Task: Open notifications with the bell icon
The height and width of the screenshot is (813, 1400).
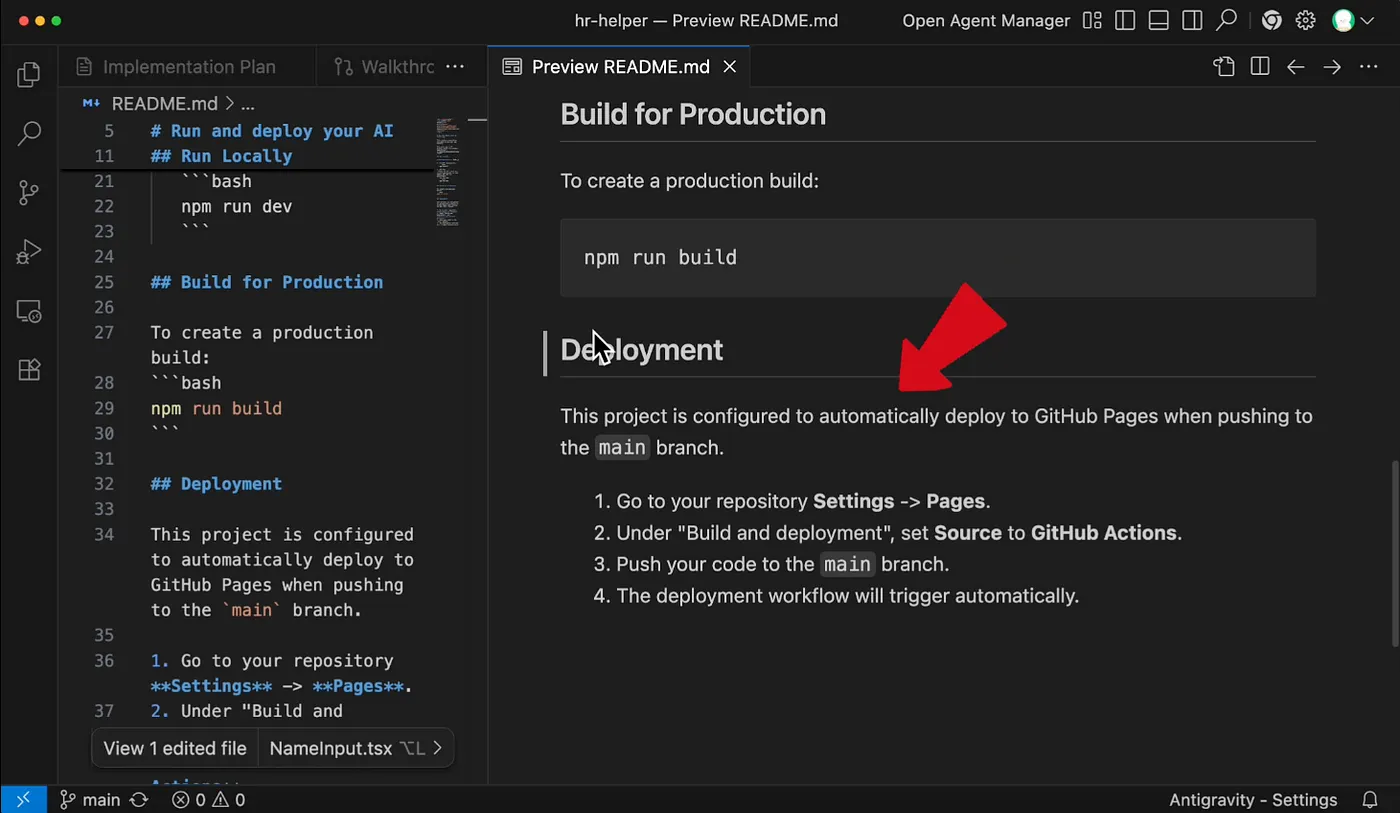Action: 1370,800
